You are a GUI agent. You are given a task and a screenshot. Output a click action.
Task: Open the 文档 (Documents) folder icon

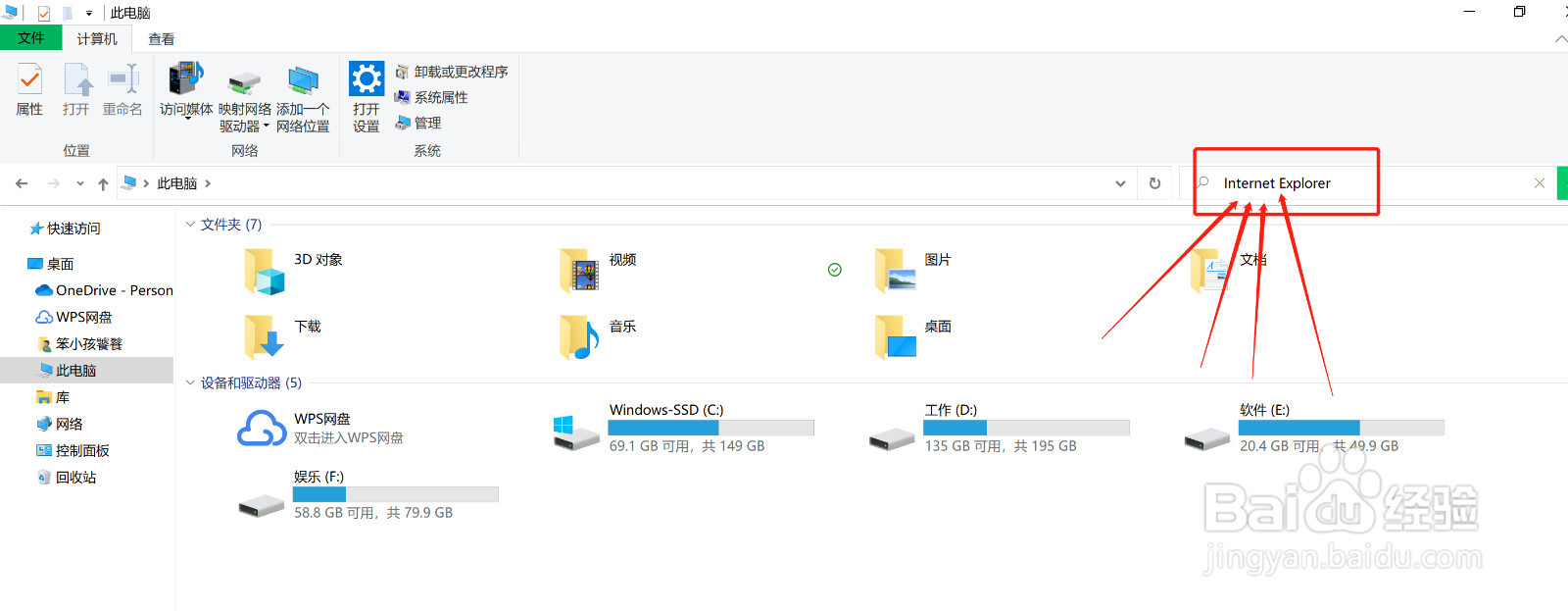1210,271
